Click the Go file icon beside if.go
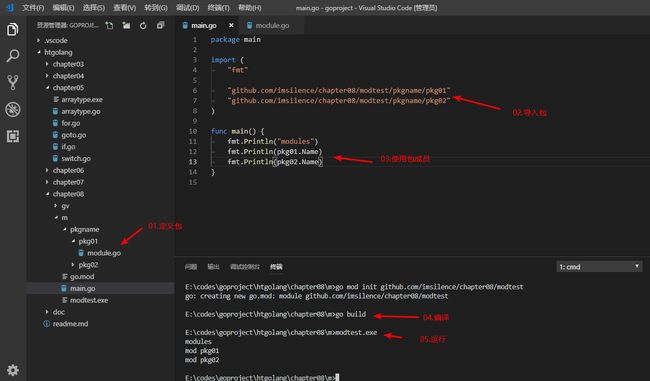Image resolution: width=650 pixels, height=381 pixels. click(x=55, y=146)
